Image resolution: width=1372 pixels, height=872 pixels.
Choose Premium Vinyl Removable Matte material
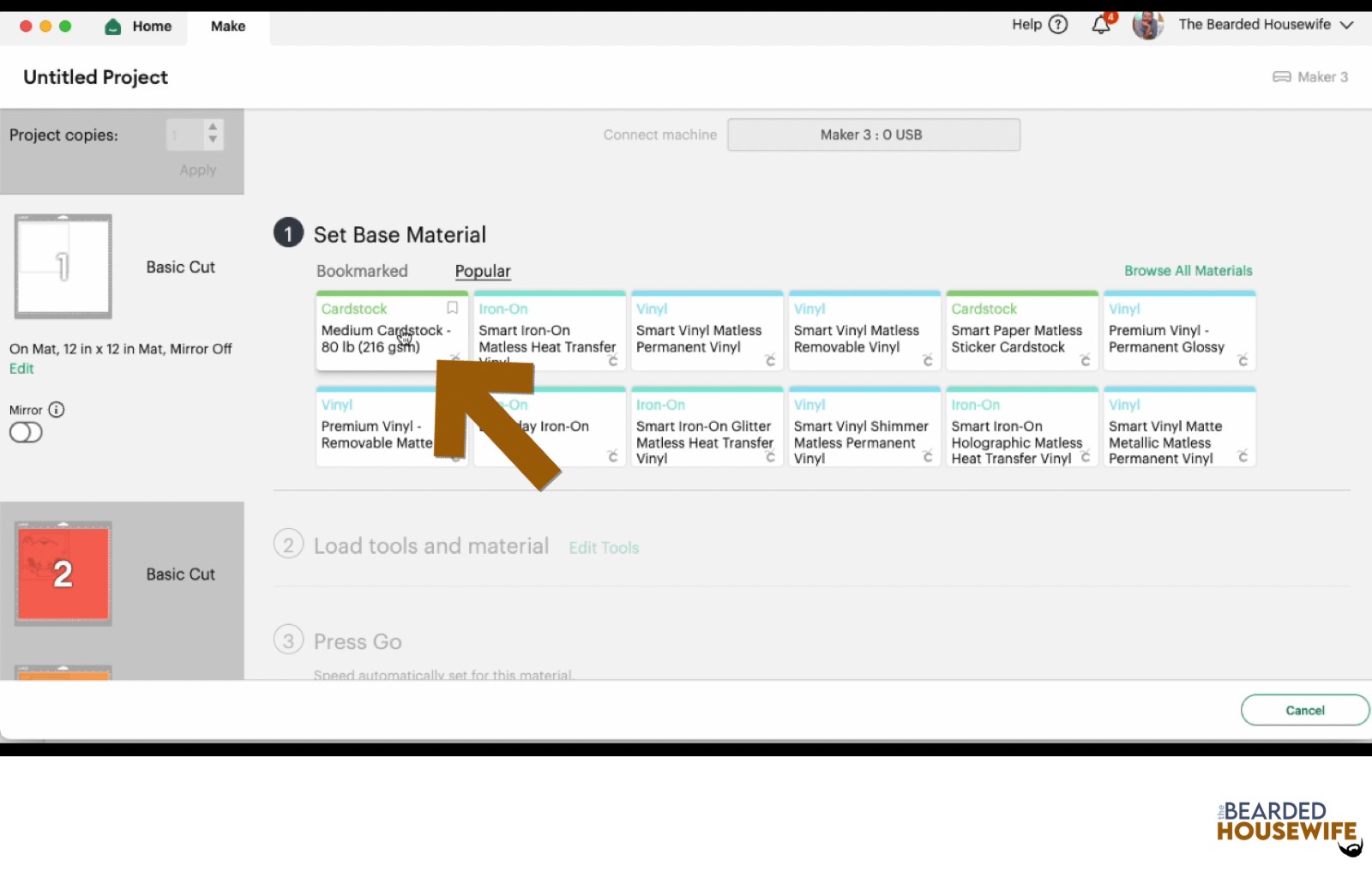[377, 427]
